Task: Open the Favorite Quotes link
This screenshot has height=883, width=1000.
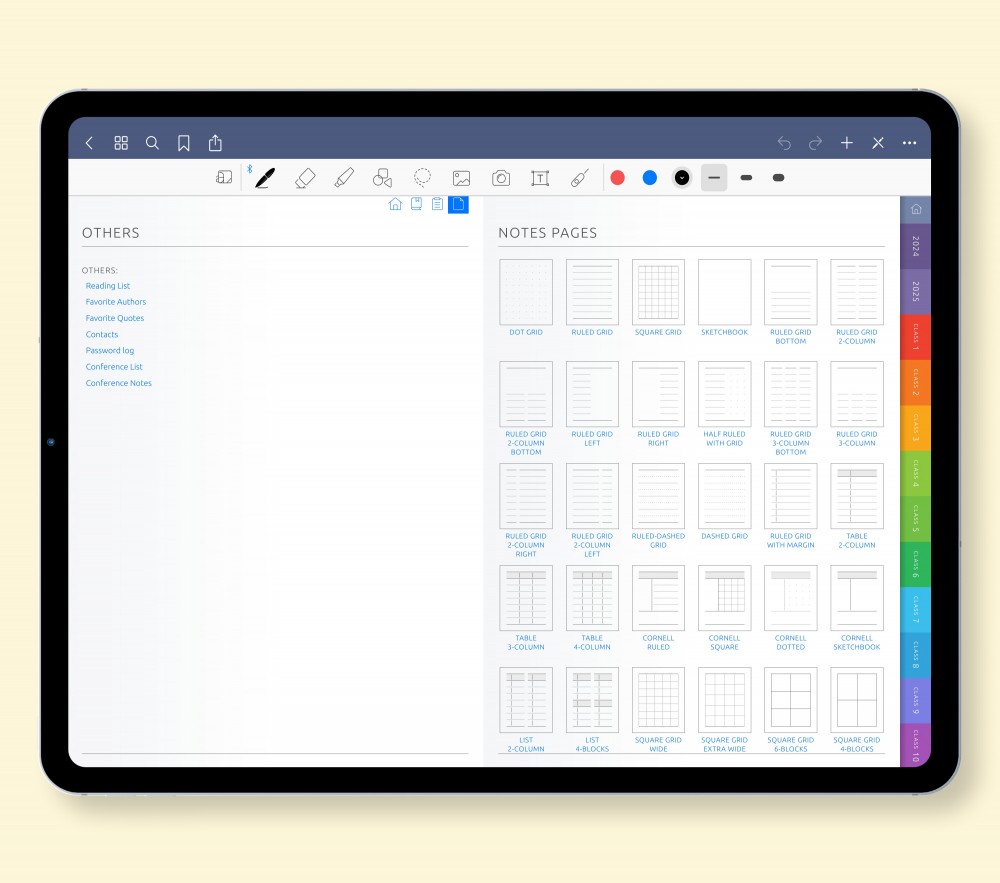Action: click(x=115, y=318)
